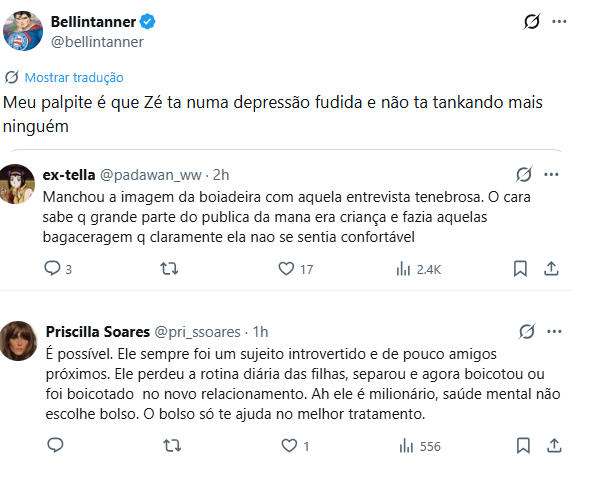
Task: Share Priscilla Soares' comment
Action: coord(550,446)
